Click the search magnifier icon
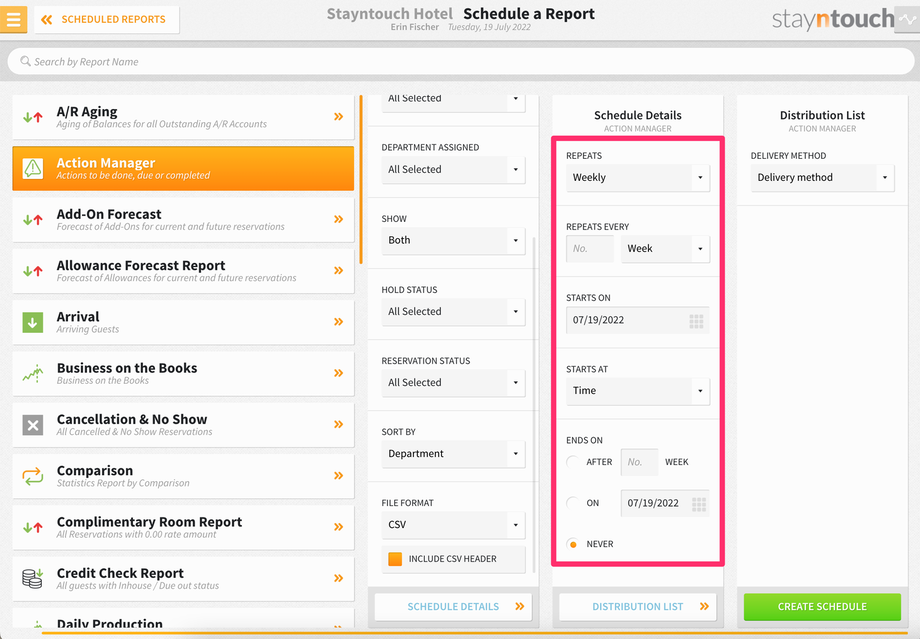This screenshot has height=639, width=920. [25, 61]
